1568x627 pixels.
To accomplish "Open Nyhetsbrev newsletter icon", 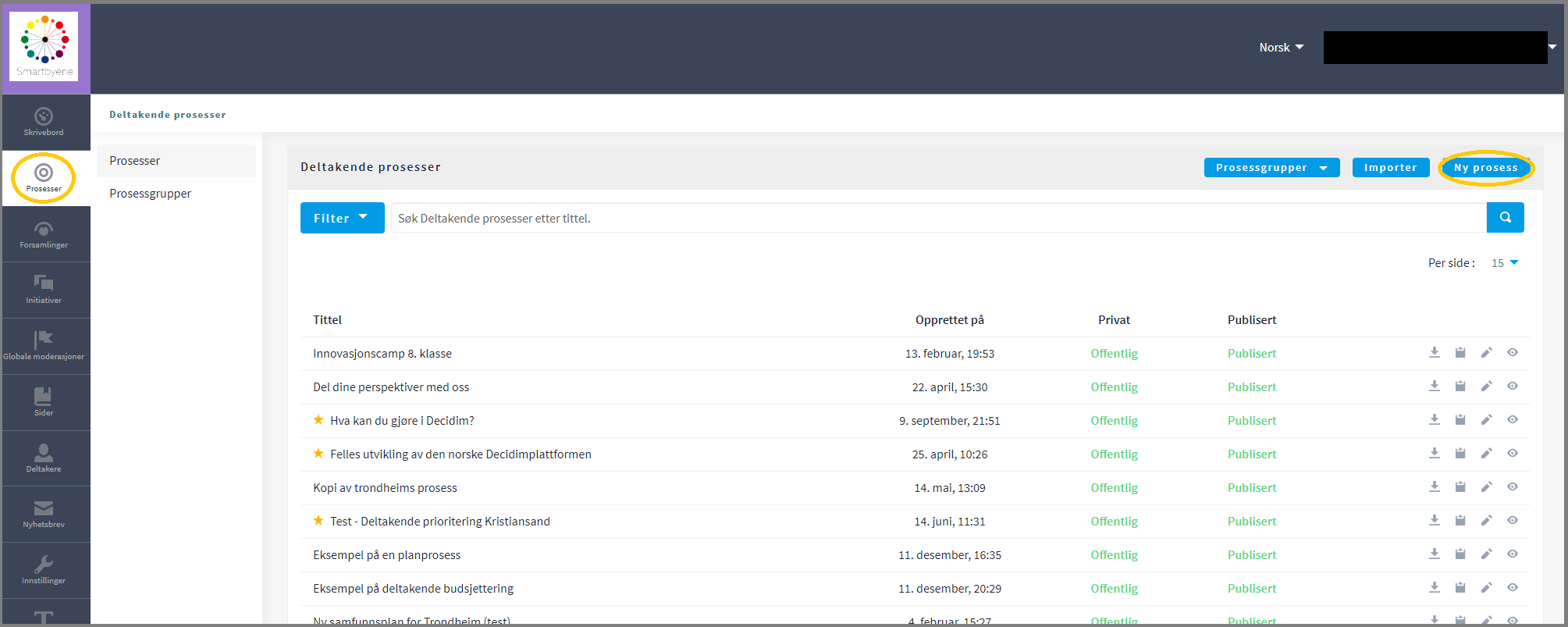I will pyautogui.click(x=44, y=508).
